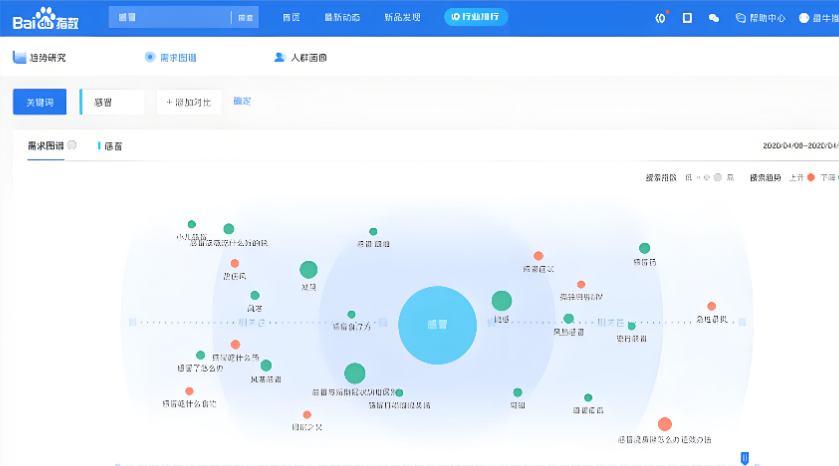Click the +添加对比 add comparison button
Viewport: 839px width, 466px height.
click(189, 102)
